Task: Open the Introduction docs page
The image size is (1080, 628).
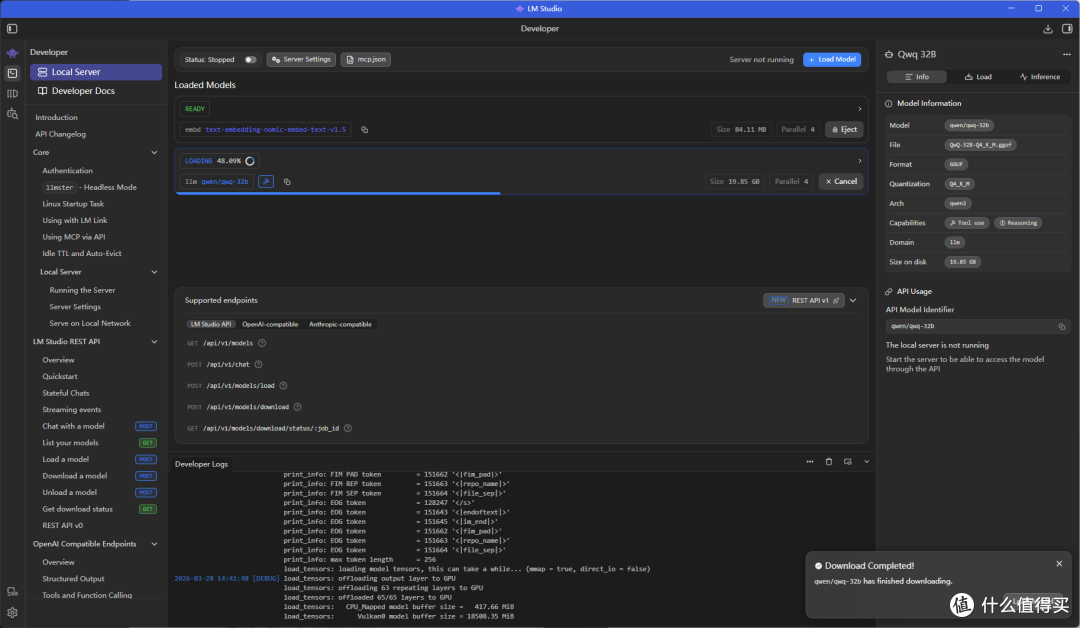Action: (x=56, y=118)
